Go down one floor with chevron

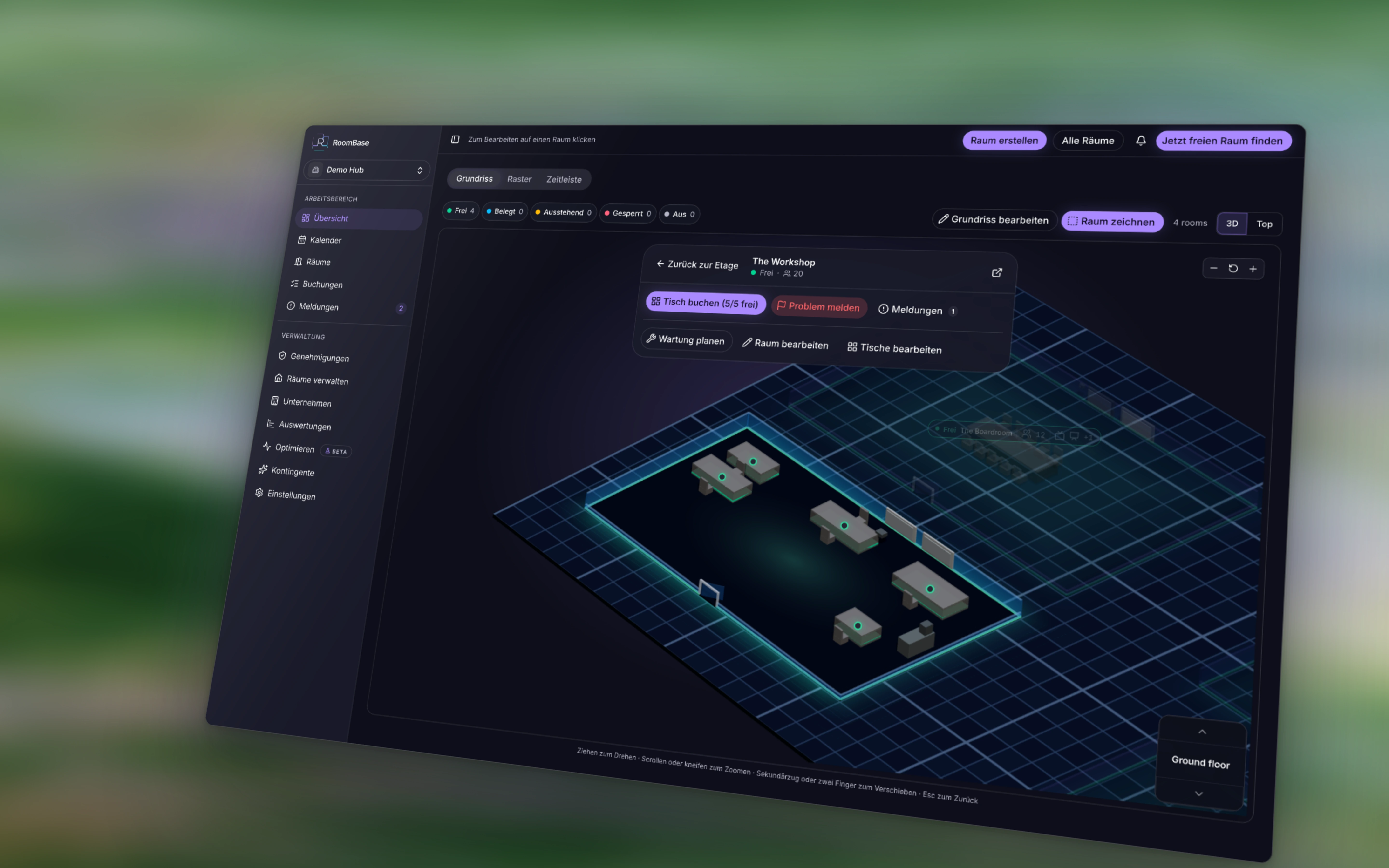click(x=1198, y=793)
